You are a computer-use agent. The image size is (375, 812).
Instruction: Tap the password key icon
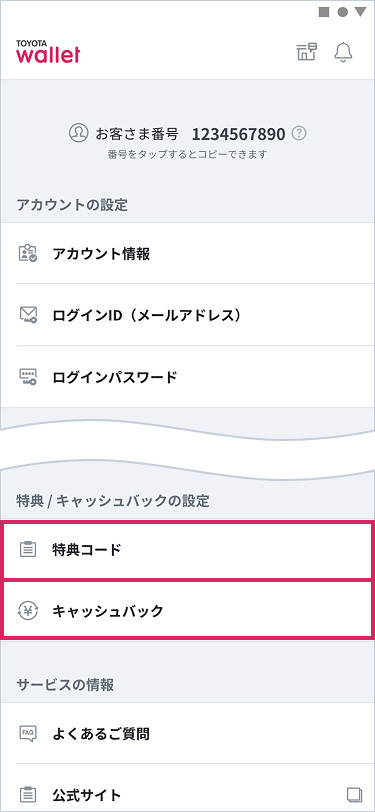click(28, 376)
